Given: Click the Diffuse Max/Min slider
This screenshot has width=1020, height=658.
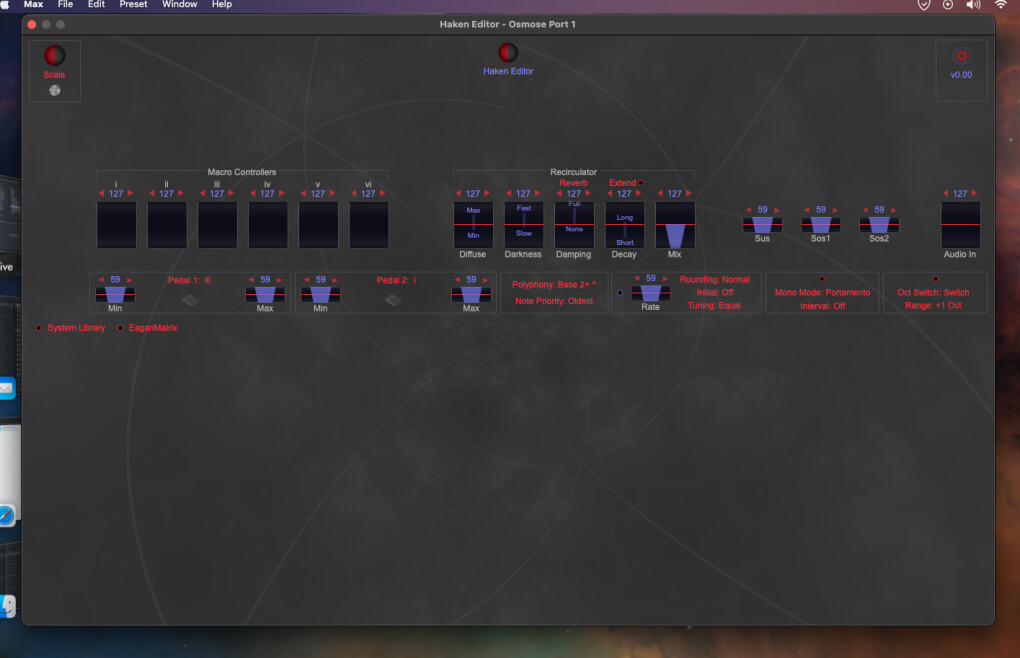Looking at the screenshot, I should (473, 224).
